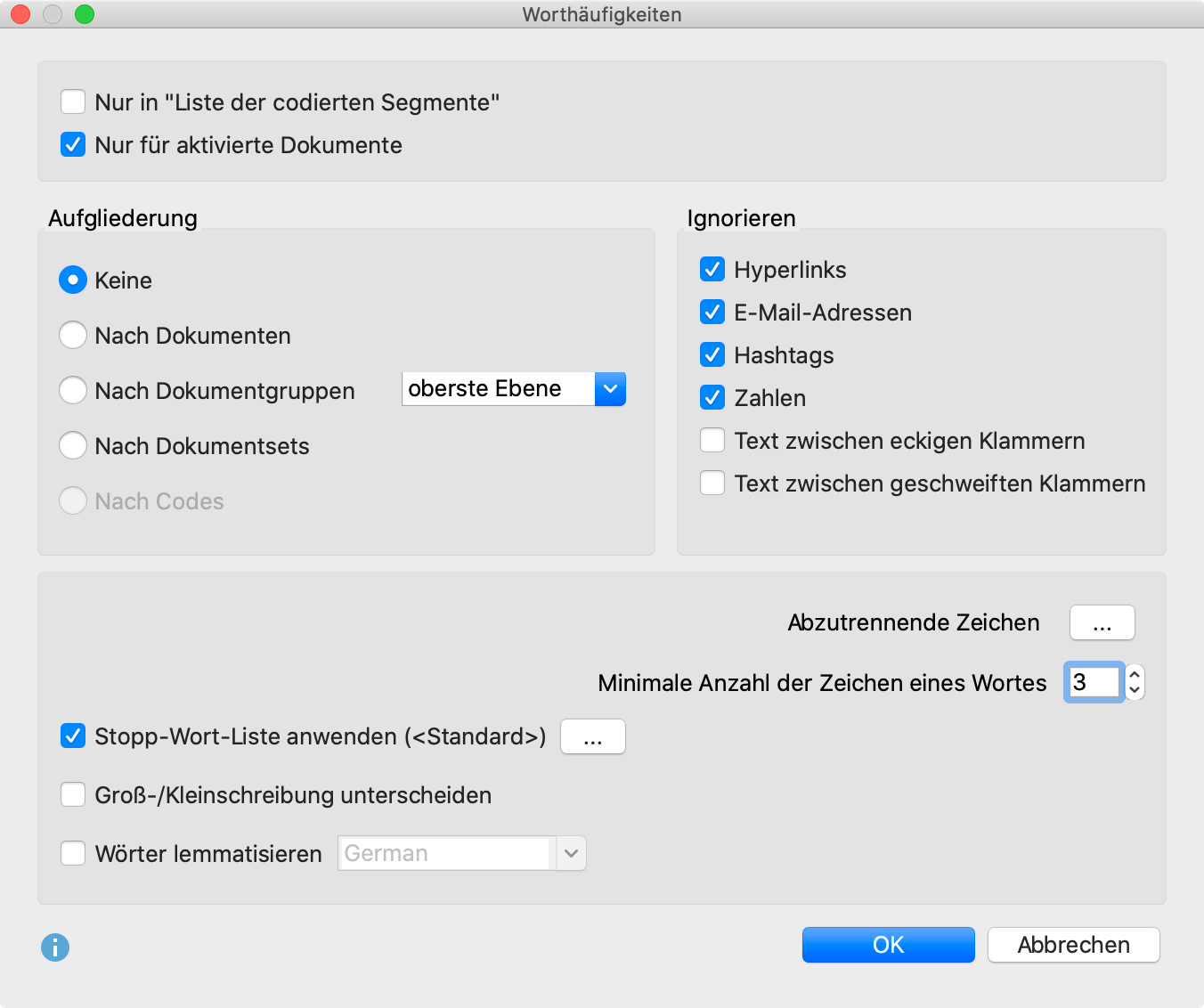Uncheck the Hyperlinks ignore option
This screenshot has width=1204, height=1008.
click(x=712, y=269)
